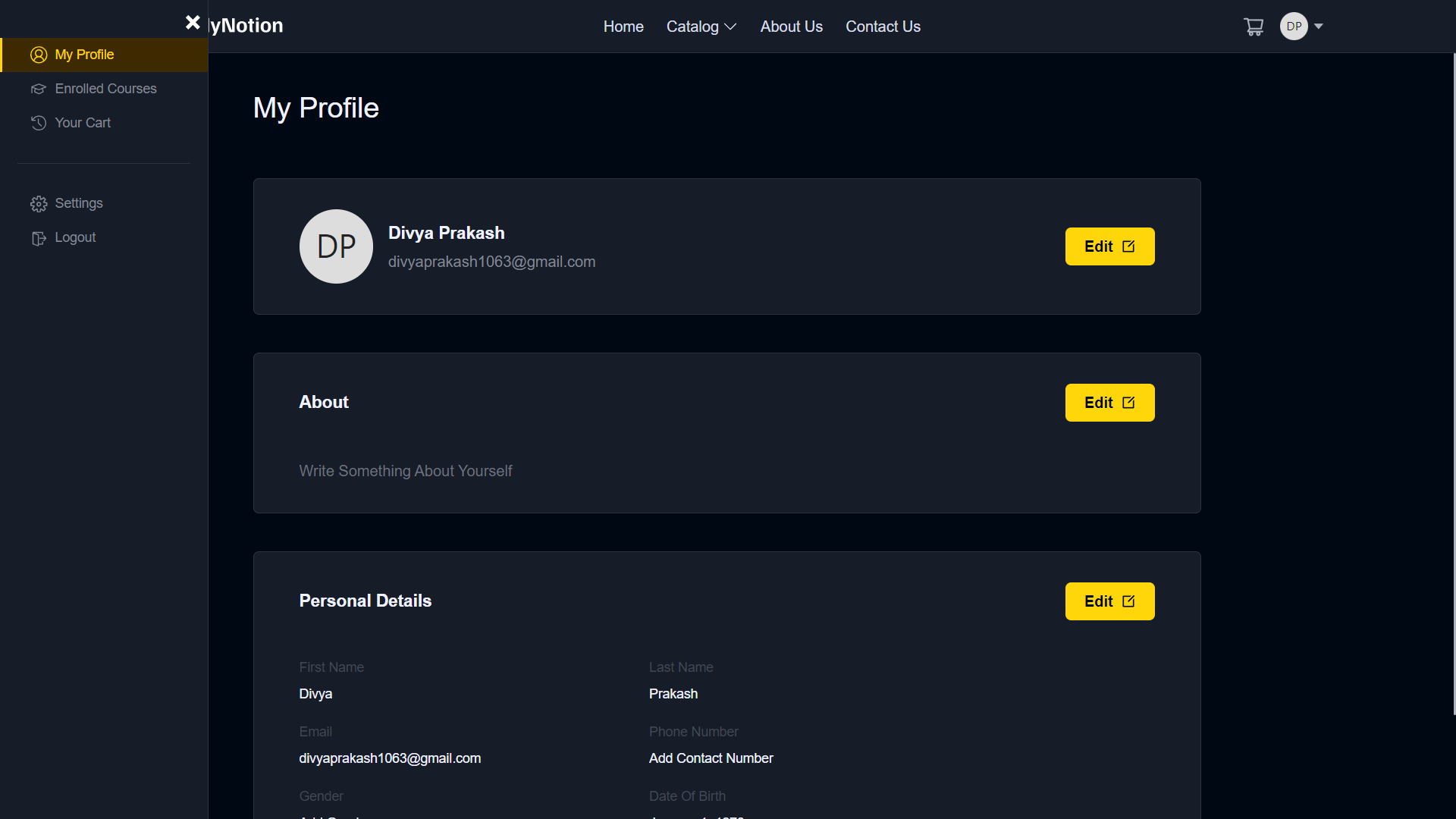Image resolution: width=1456 pixels, height=819 pixels.
Task: Click the edit pencil icon on Personal Details
Action: [x=1128, y=601]
